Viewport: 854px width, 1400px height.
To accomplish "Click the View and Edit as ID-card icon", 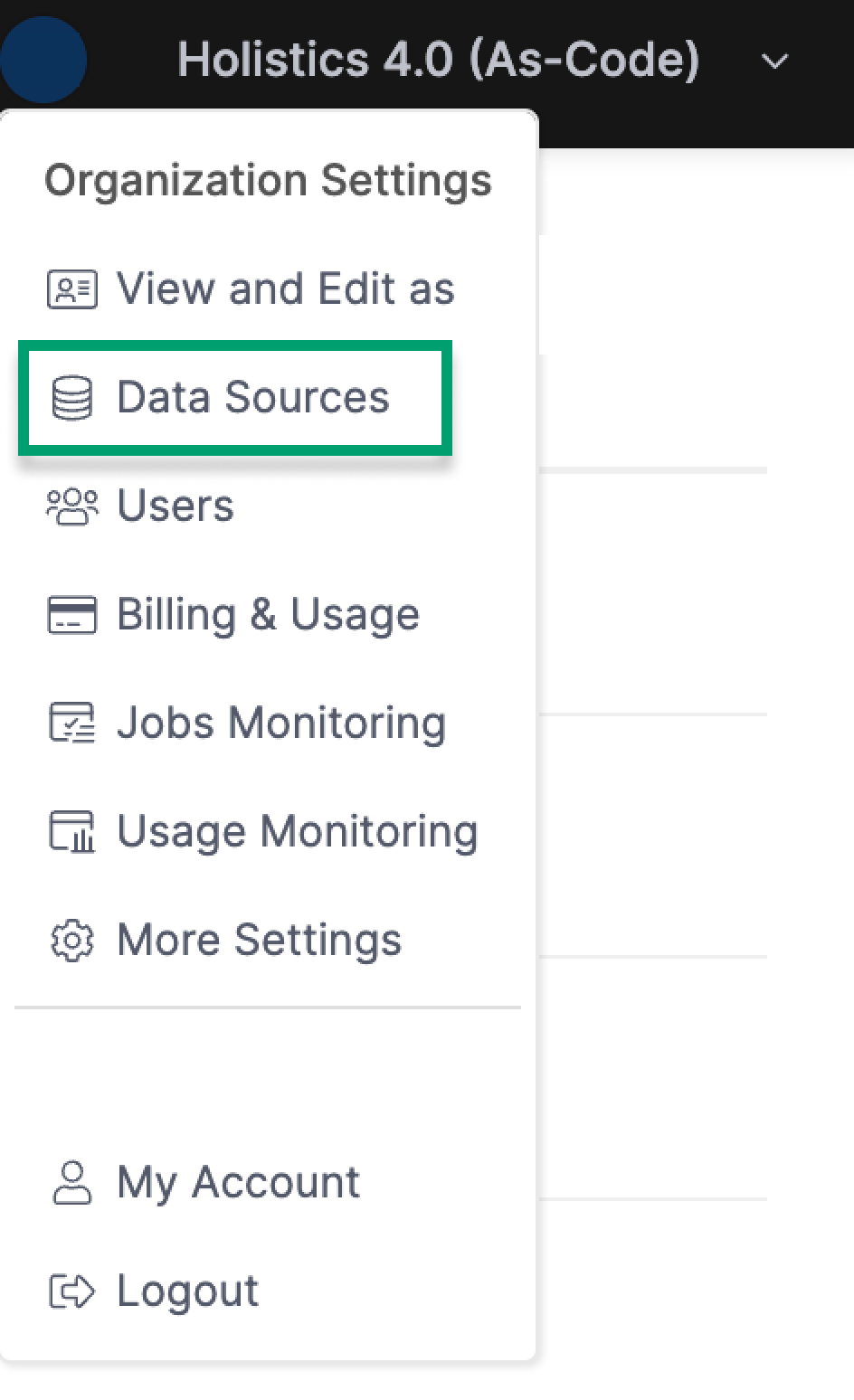I will [71, 289].
